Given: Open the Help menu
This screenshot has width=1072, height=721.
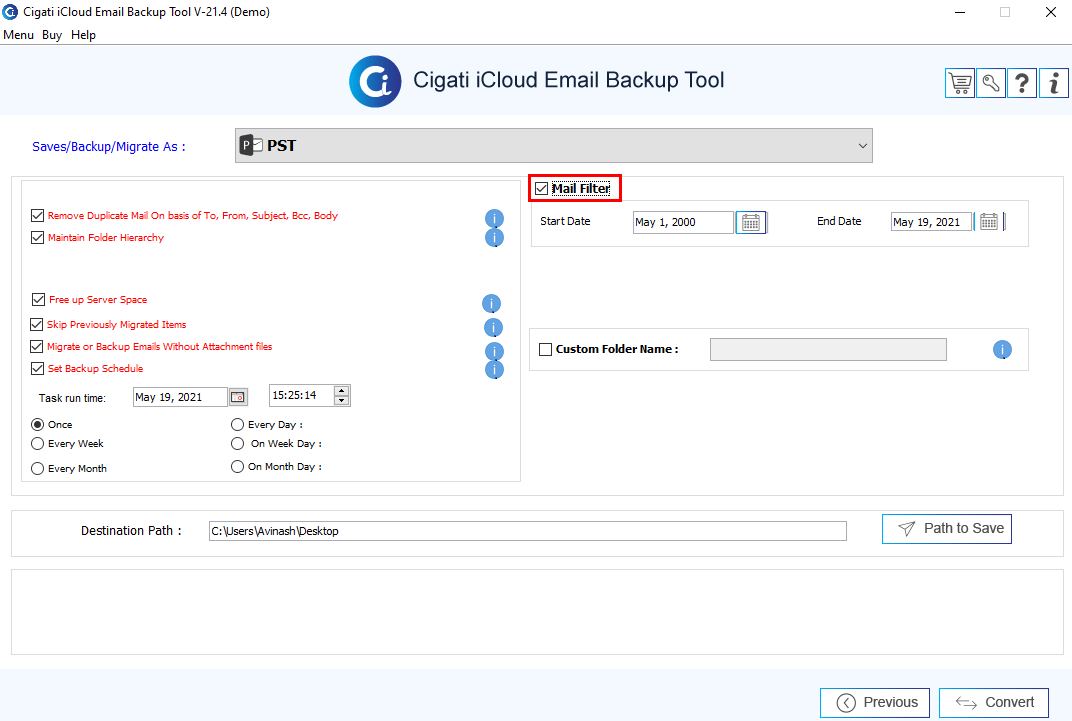Looking at the screenshot, I should click(83, 35).
